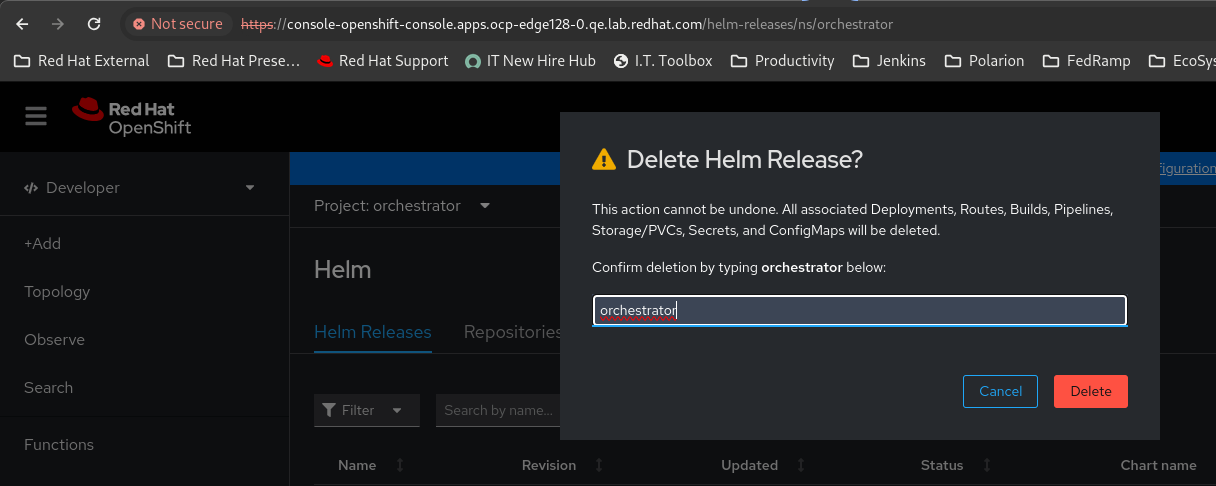Open the Red Hat Support bookmark
Screen dimensions: 1216x486
point(382,61)
